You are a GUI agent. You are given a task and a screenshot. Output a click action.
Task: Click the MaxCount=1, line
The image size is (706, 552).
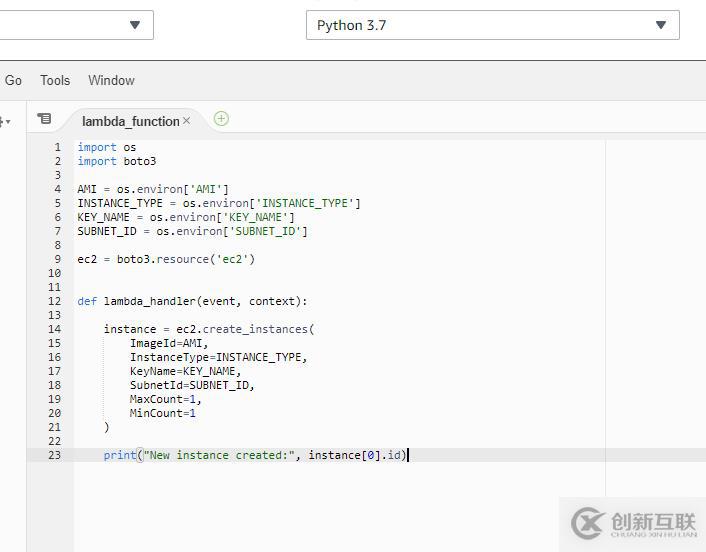pos(166,399)
